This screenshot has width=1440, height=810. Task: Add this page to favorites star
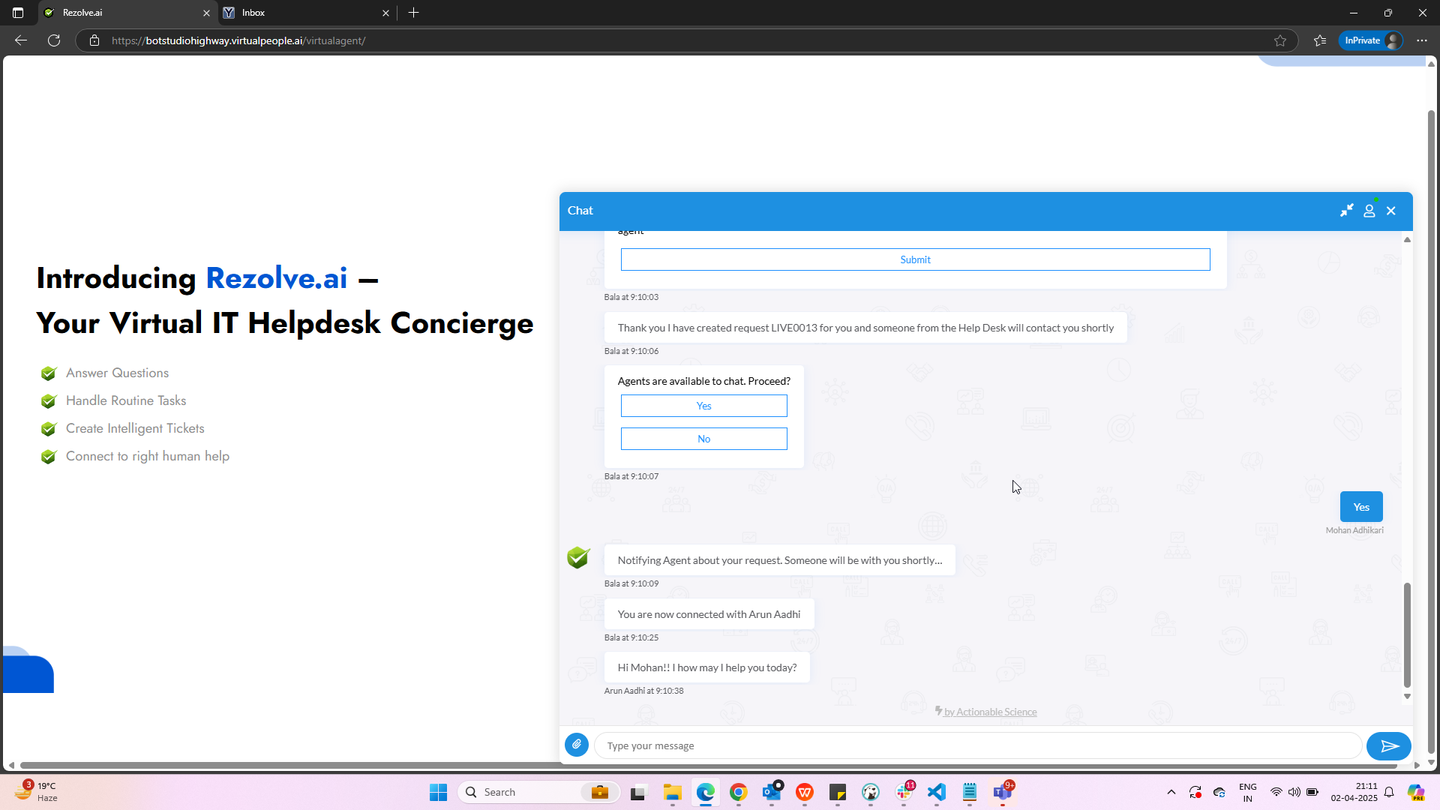pyautogui.click(x=1280, y=41)
